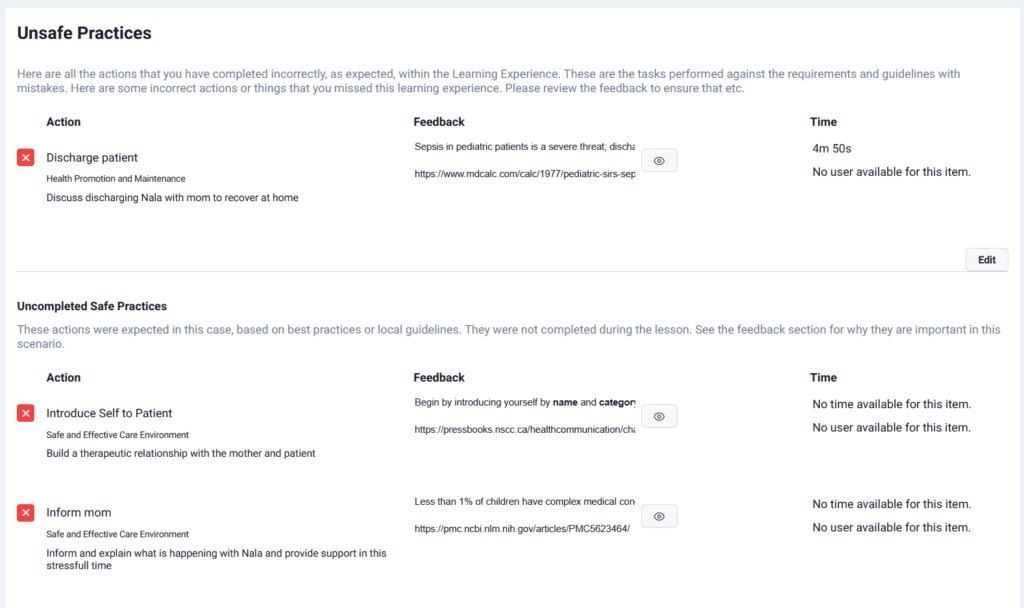Click the red X icon beside Inform mom
The width and height of the screenshot is (1024, 608).
26,513
